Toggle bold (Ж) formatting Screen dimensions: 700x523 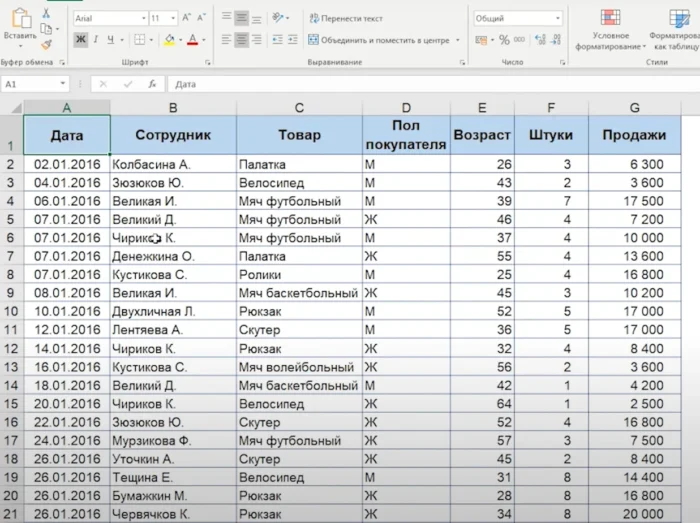[80, 40]
